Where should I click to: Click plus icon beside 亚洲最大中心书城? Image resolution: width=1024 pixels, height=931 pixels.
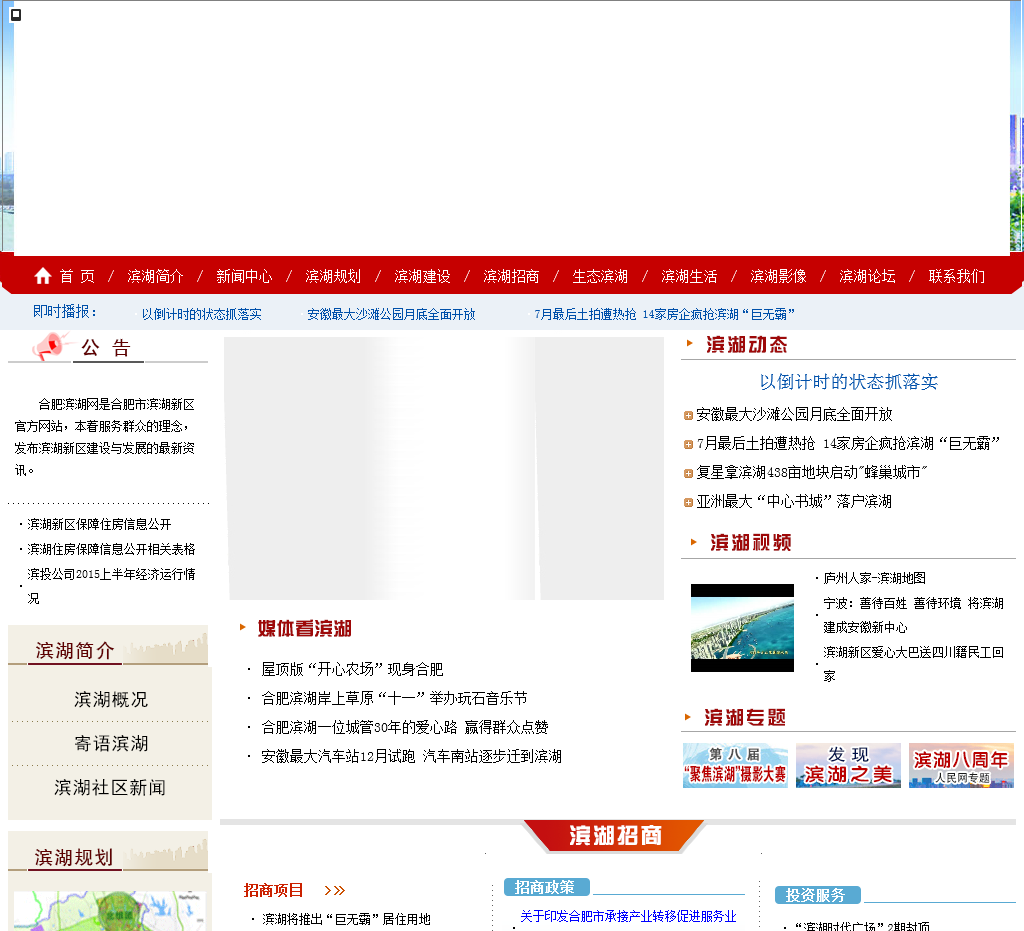(688, 503)
